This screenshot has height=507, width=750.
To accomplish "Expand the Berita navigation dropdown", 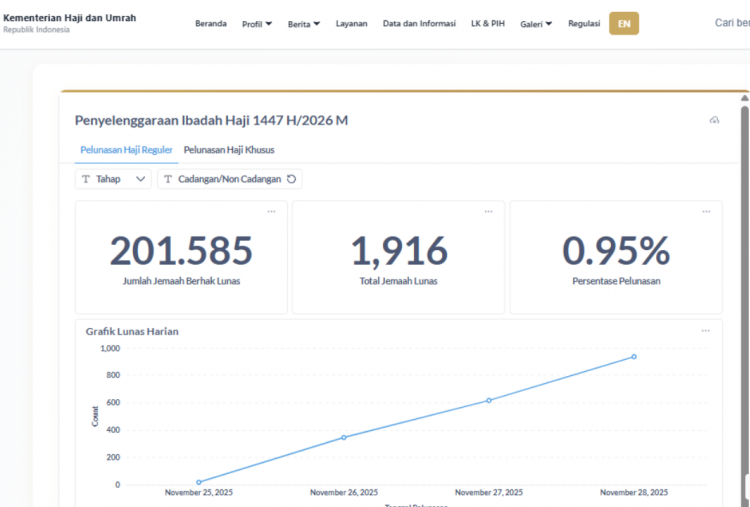I will tap(304, 23).
